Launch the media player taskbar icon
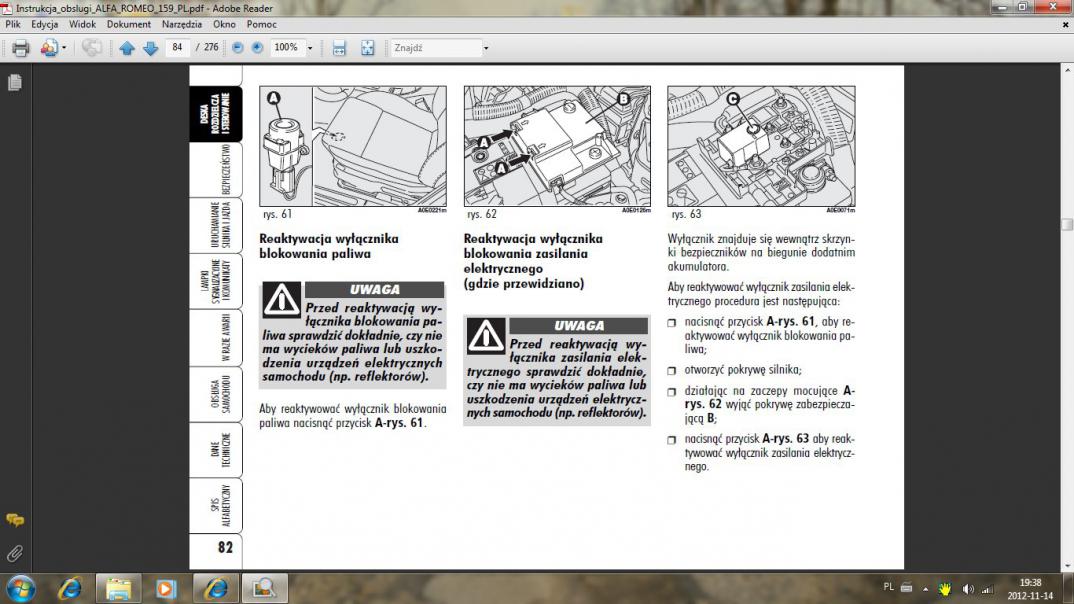 pos(166,588)
